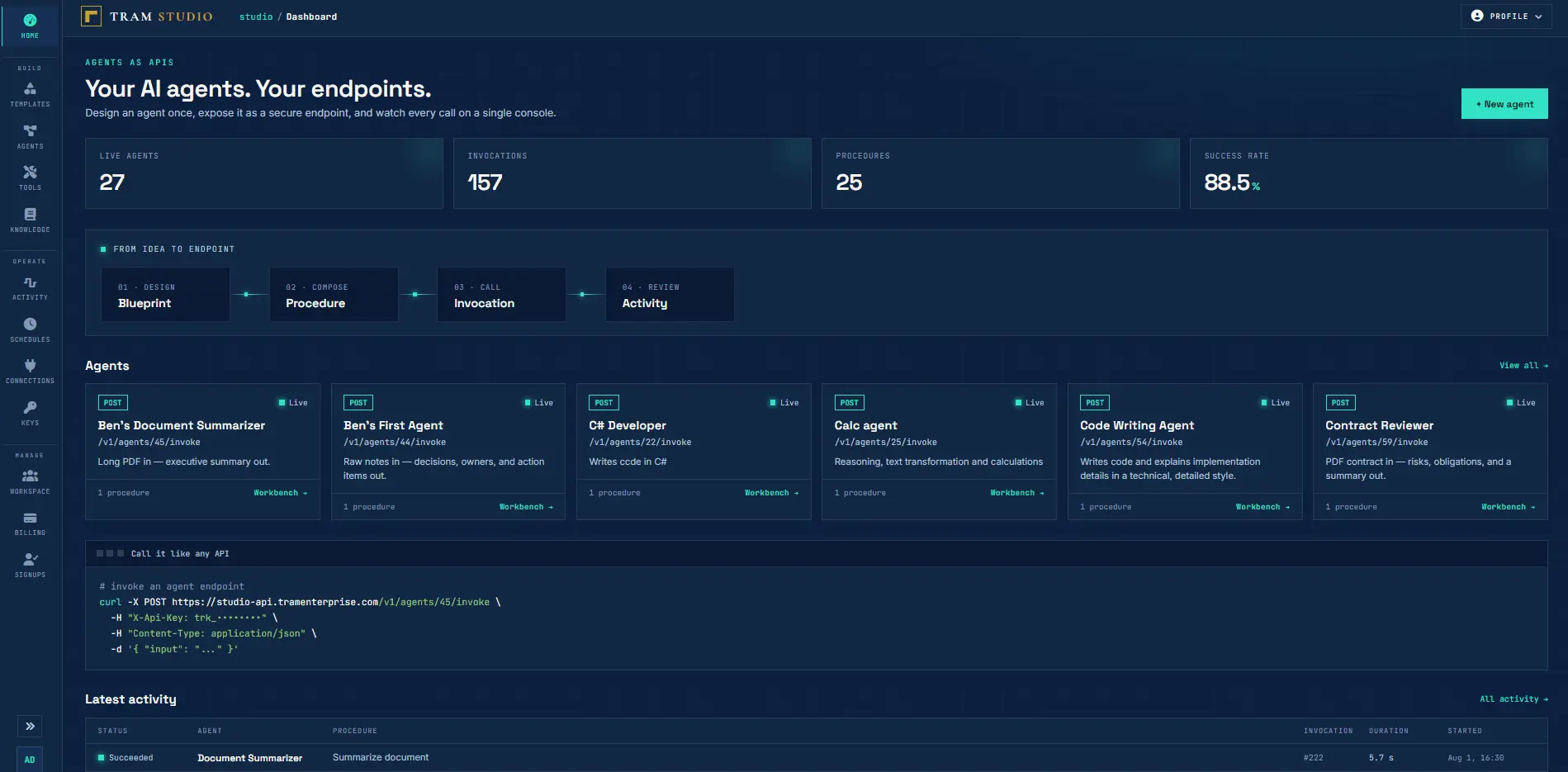Open Workspace in the sidebar

30,482
